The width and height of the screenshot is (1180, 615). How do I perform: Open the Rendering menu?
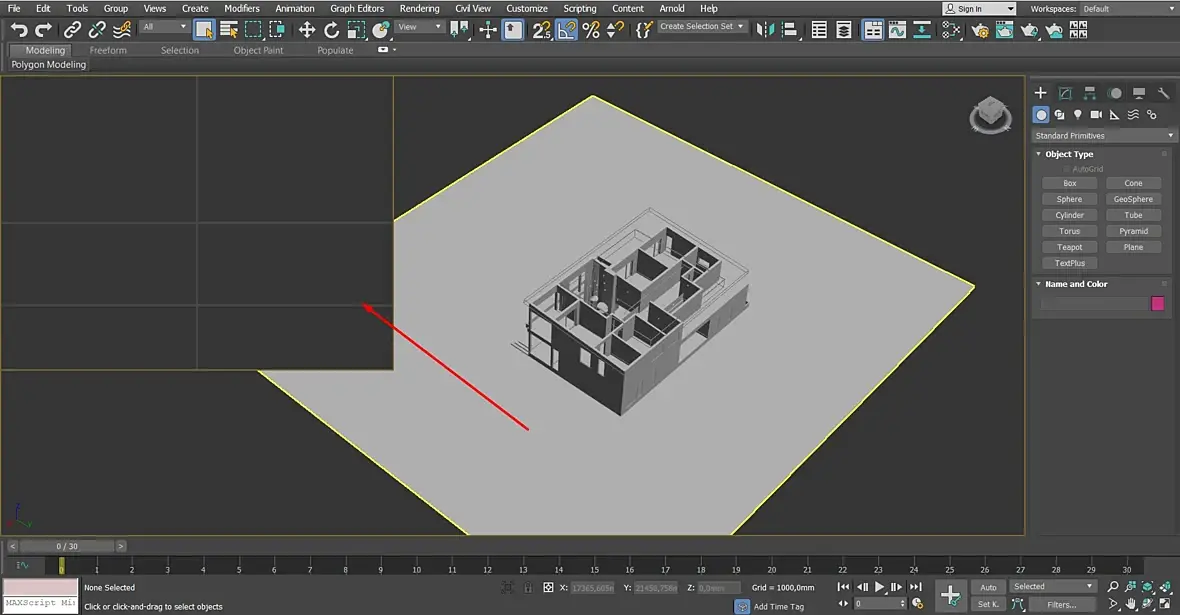point(419,8)
